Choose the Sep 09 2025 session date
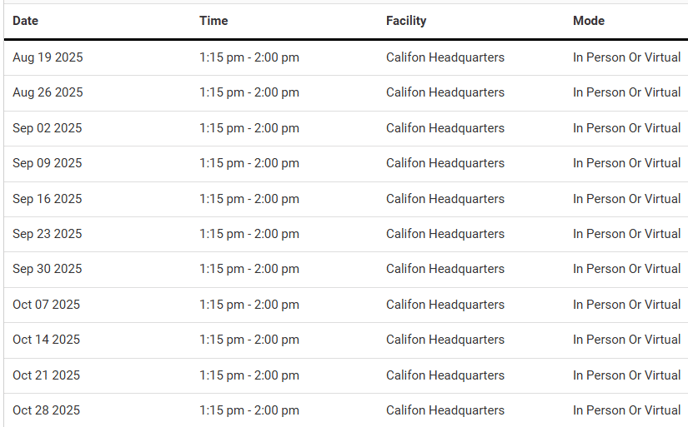Viewport: 688px width, 427px height. click(47, 163)
